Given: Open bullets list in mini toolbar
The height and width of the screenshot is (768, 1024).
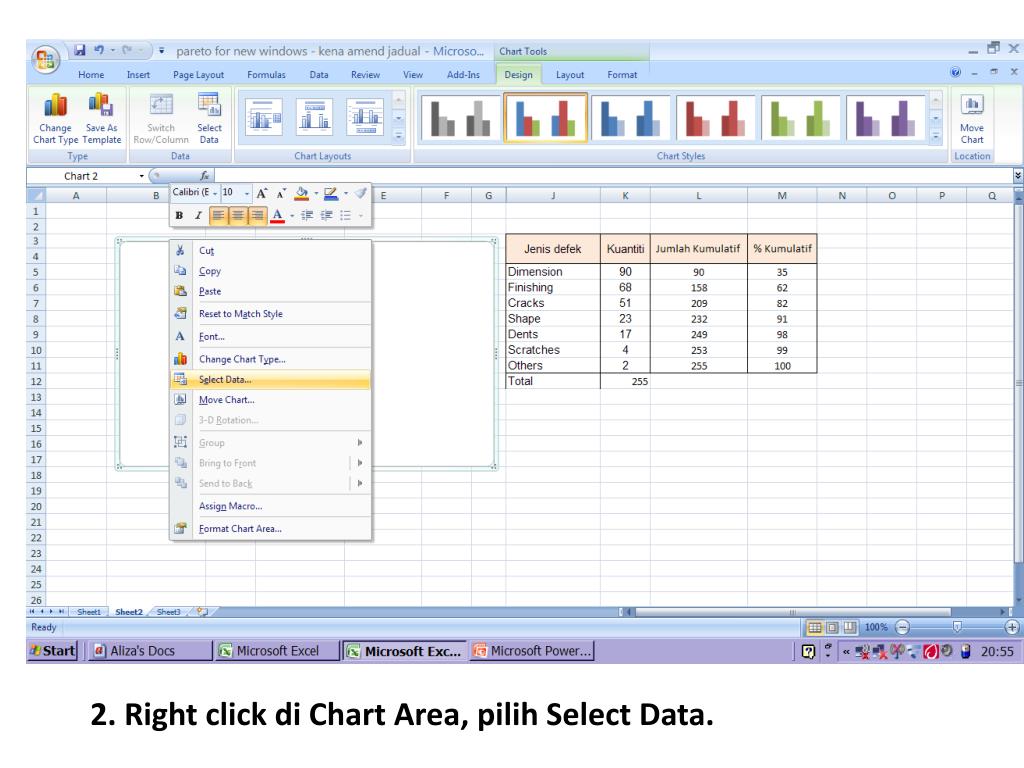Looking at the screenshot, I should [345, 216].
